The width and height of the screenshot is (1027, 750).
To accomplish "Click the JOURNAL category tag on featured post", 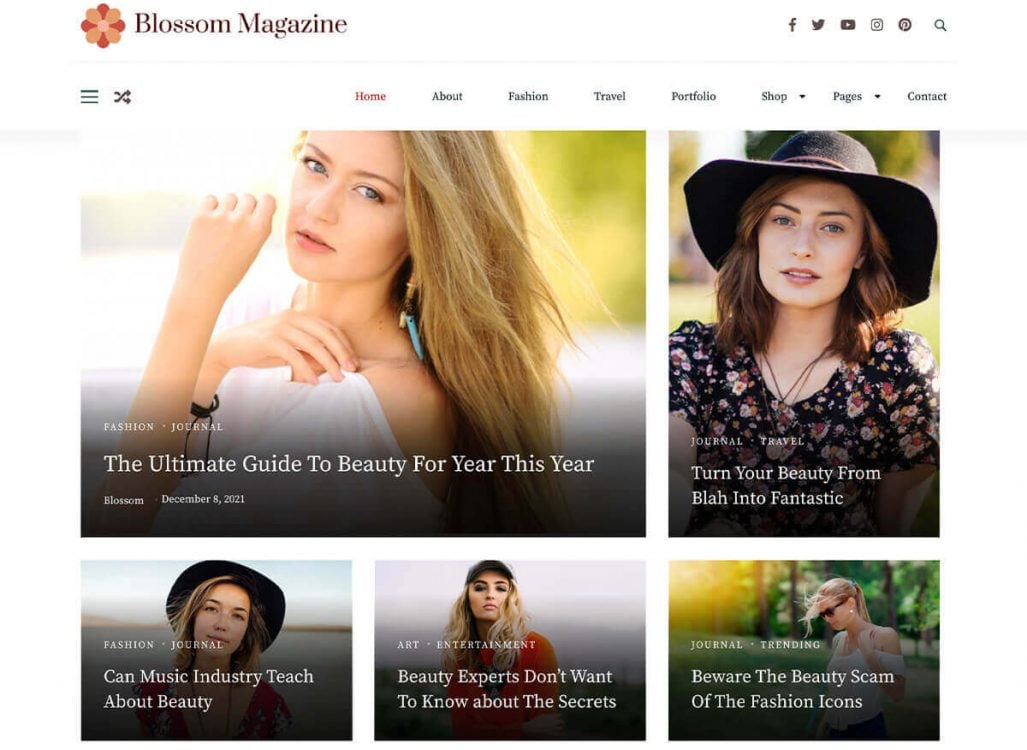I will pyautogui.click(x=197, y=426).
